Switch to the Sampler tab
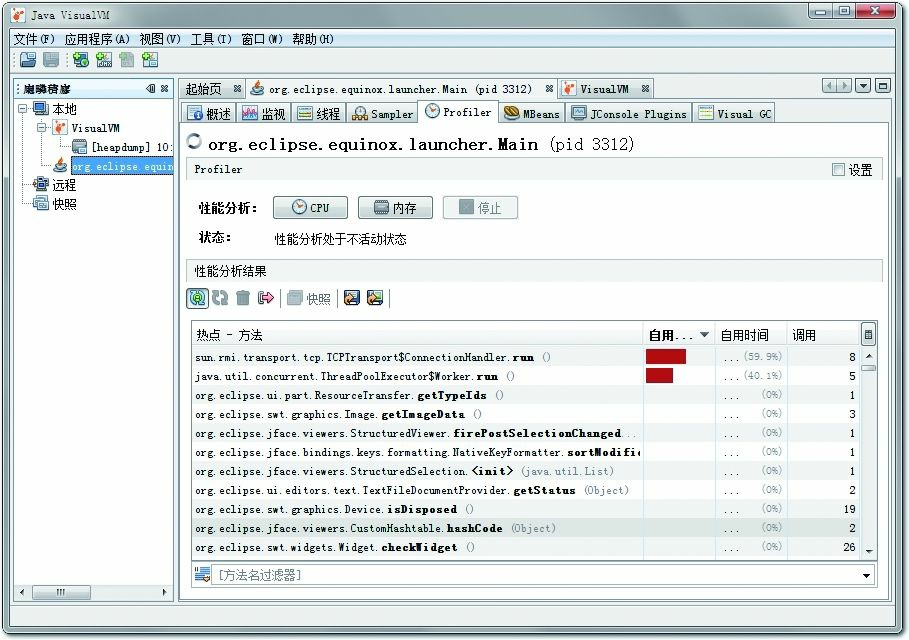Screen dimensions: 909x640 click(383, 114)
